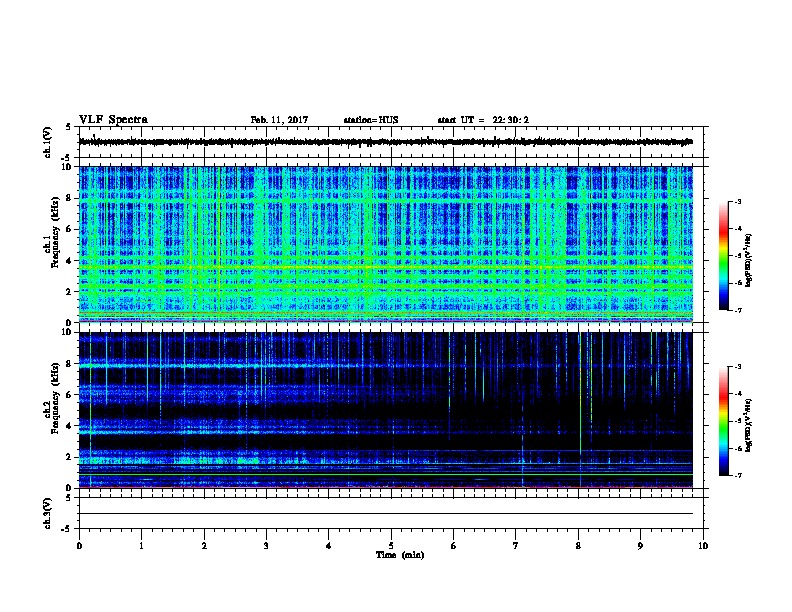Click the ch.1(V) axis label
Viewport: 792px width, 612px height.
48,142
